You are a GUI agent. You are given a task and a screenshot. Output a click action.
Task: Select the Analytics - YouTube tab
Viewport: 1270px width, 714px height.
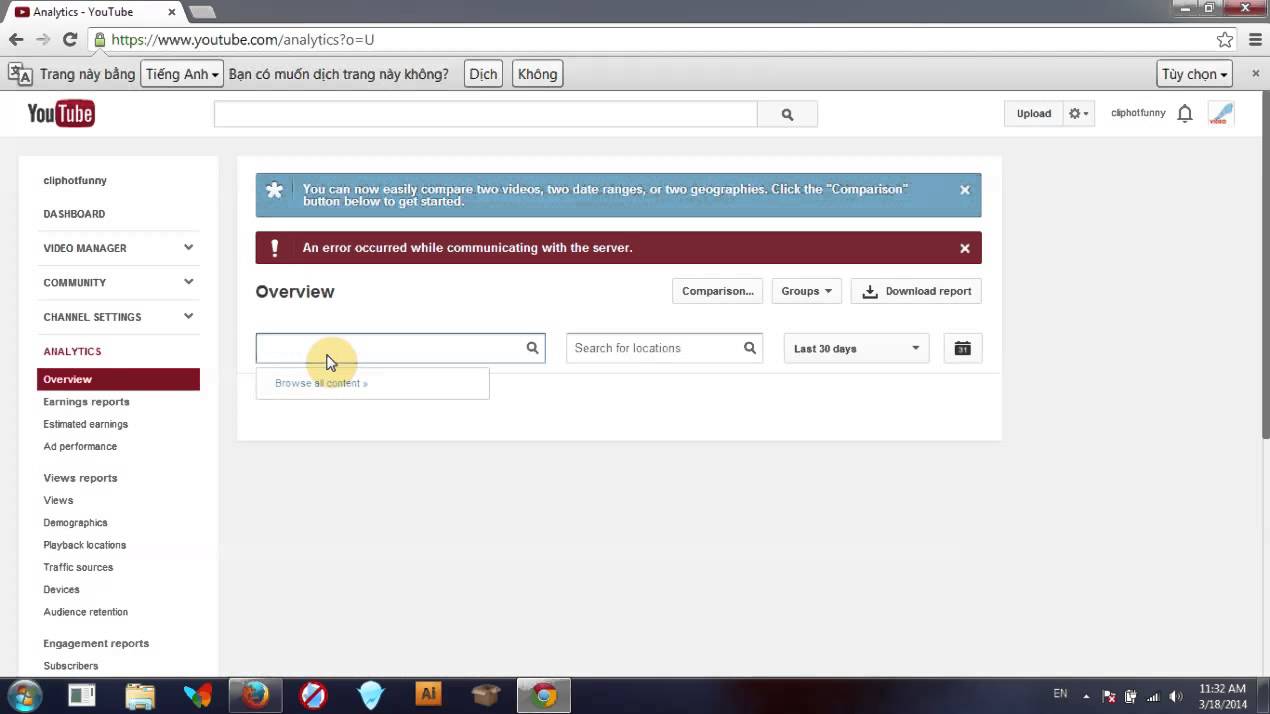tap(95, 12)
